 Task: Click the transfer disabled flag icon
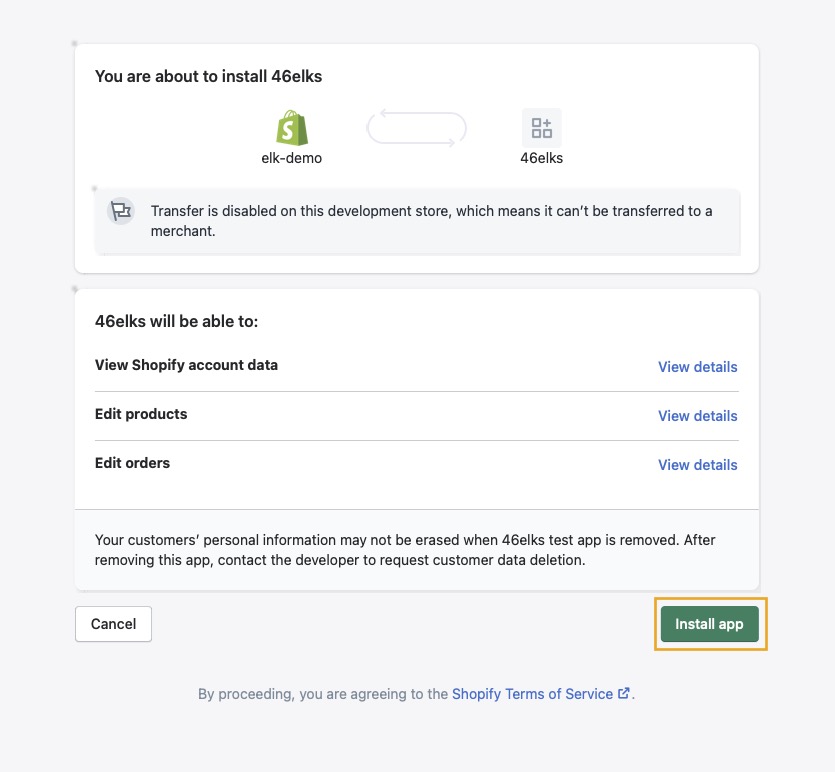pyautogui.click(x=121, y=211)
